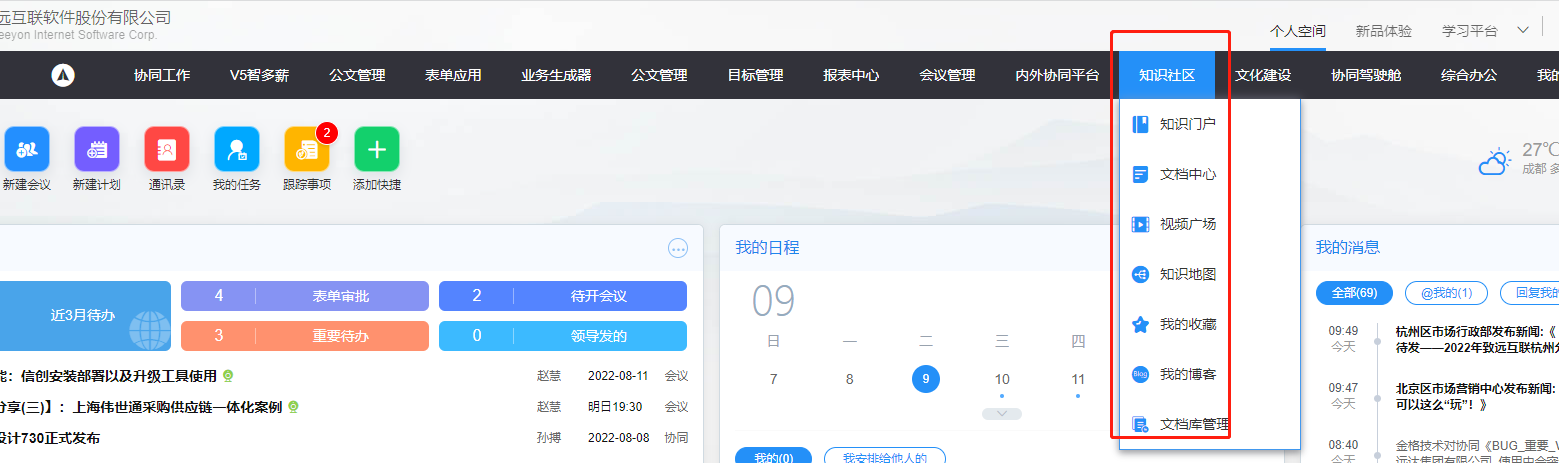The height and width of the screenshot is (463, 1559).
Task: Open 跟踪事项 icon with badge
Action: [x=307, y=149]
